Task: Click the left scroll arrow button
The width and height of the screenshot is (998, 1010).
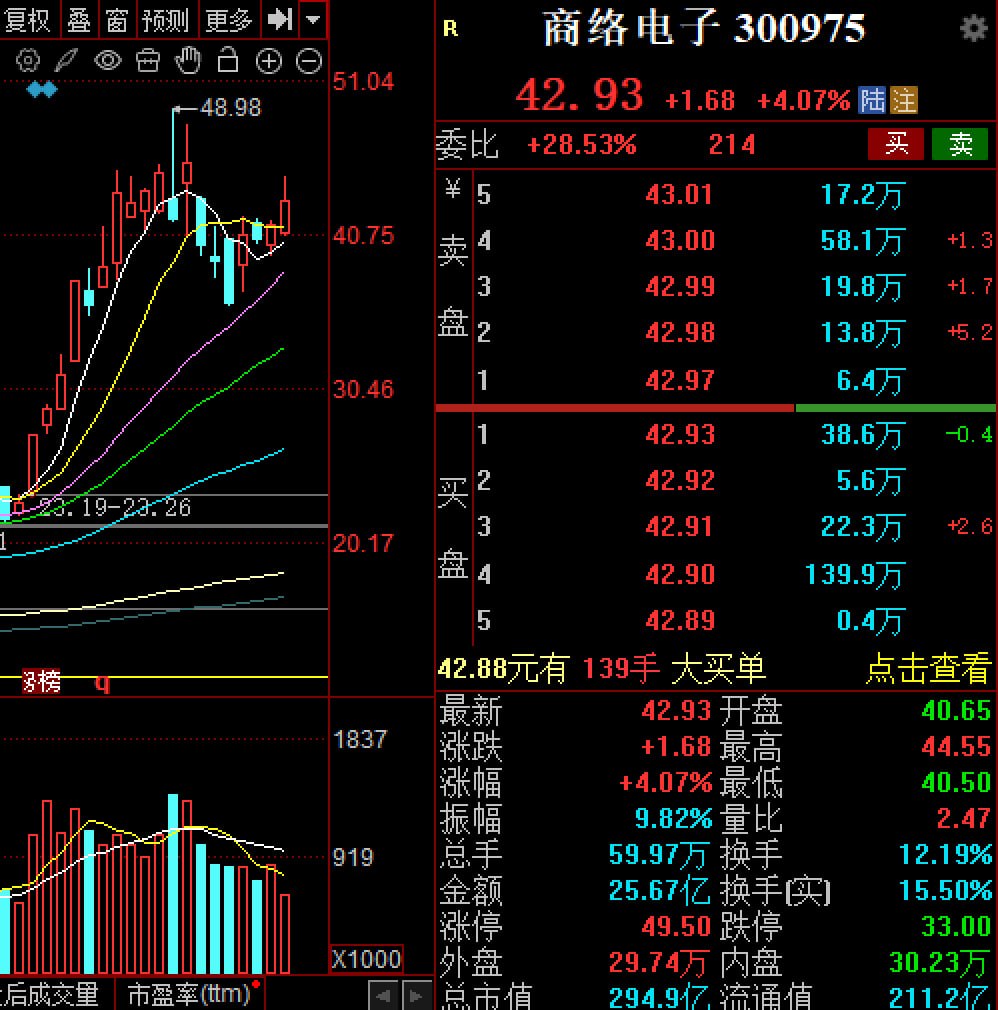Action: [x=383, y=996]
